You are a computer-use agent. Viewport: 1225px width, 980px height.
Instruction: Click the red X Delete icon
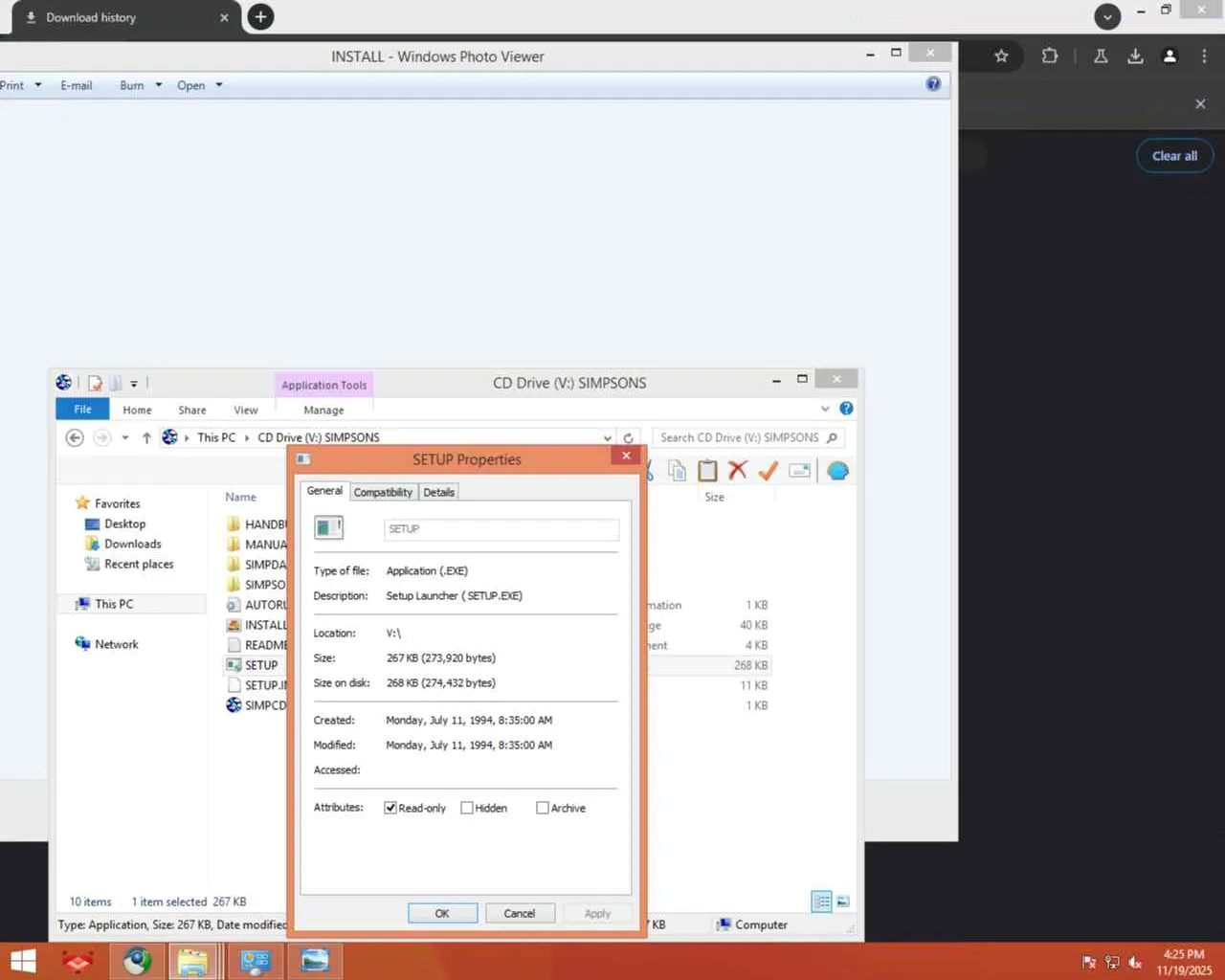tap(737, 470)
